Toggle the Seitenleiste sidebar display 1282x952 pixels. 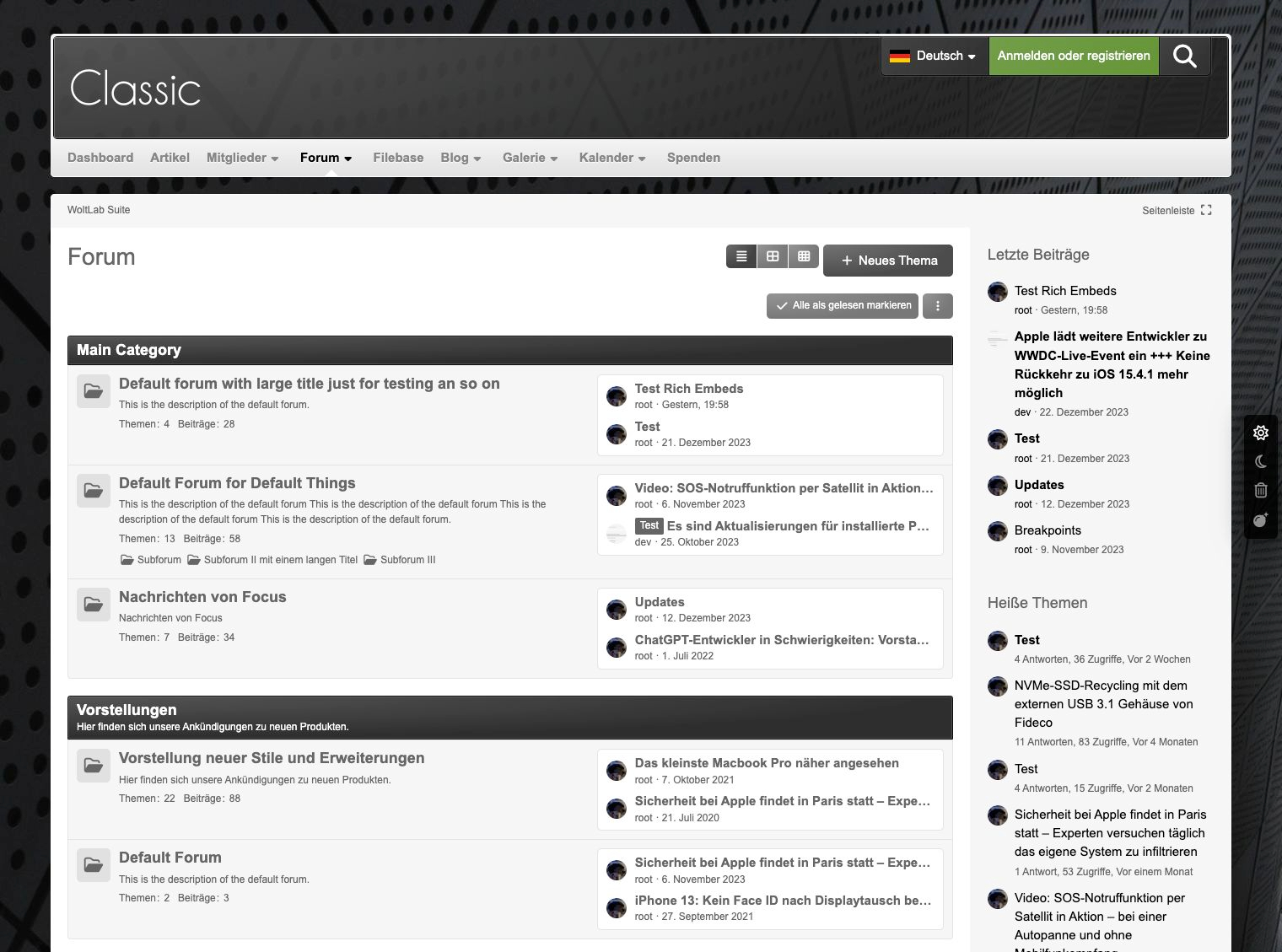pos(1177,211)
